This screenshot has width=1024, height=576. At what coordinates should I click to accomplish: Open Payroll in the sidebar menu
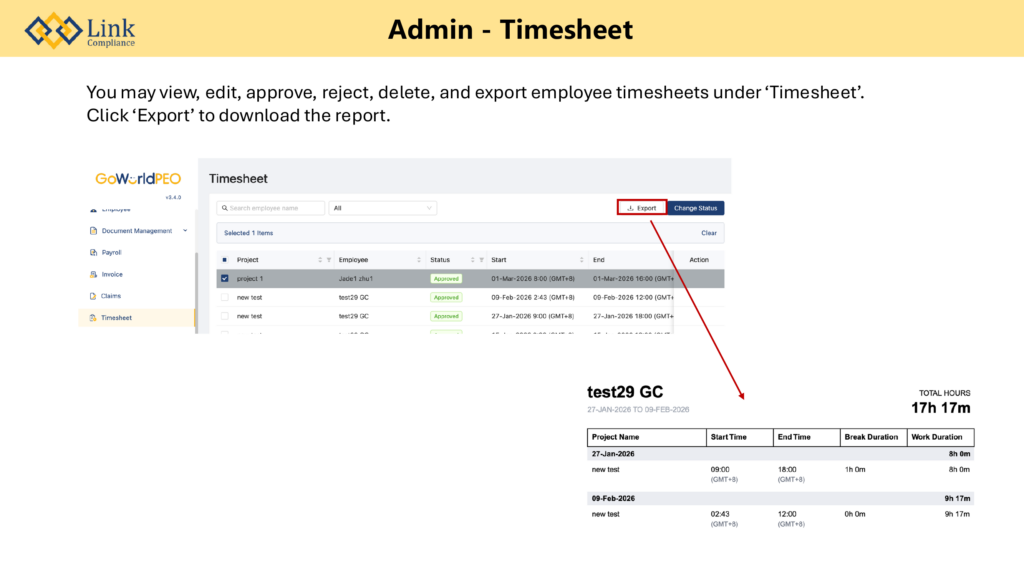pos(111,253)
